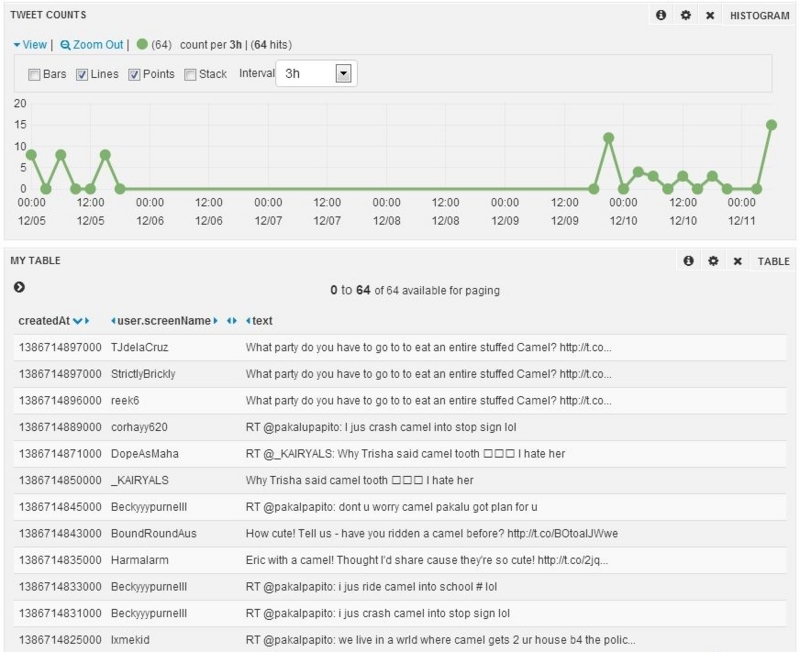Disable the Lines checkbox
The image size is (800, 652).
click(82, 75)
